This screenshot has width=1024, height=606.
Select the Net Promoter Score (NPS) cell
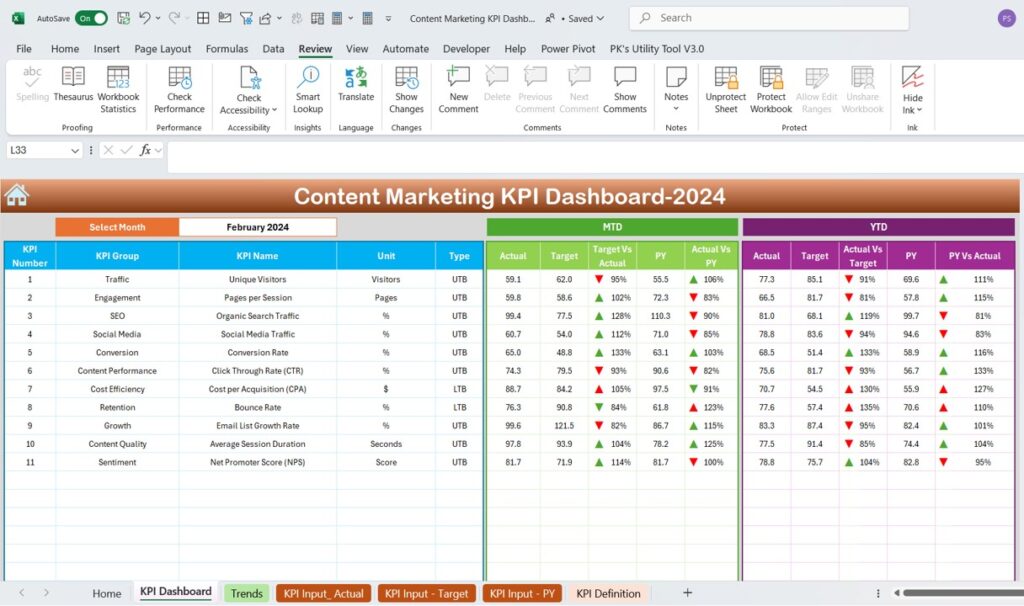[x=257, y=462]
